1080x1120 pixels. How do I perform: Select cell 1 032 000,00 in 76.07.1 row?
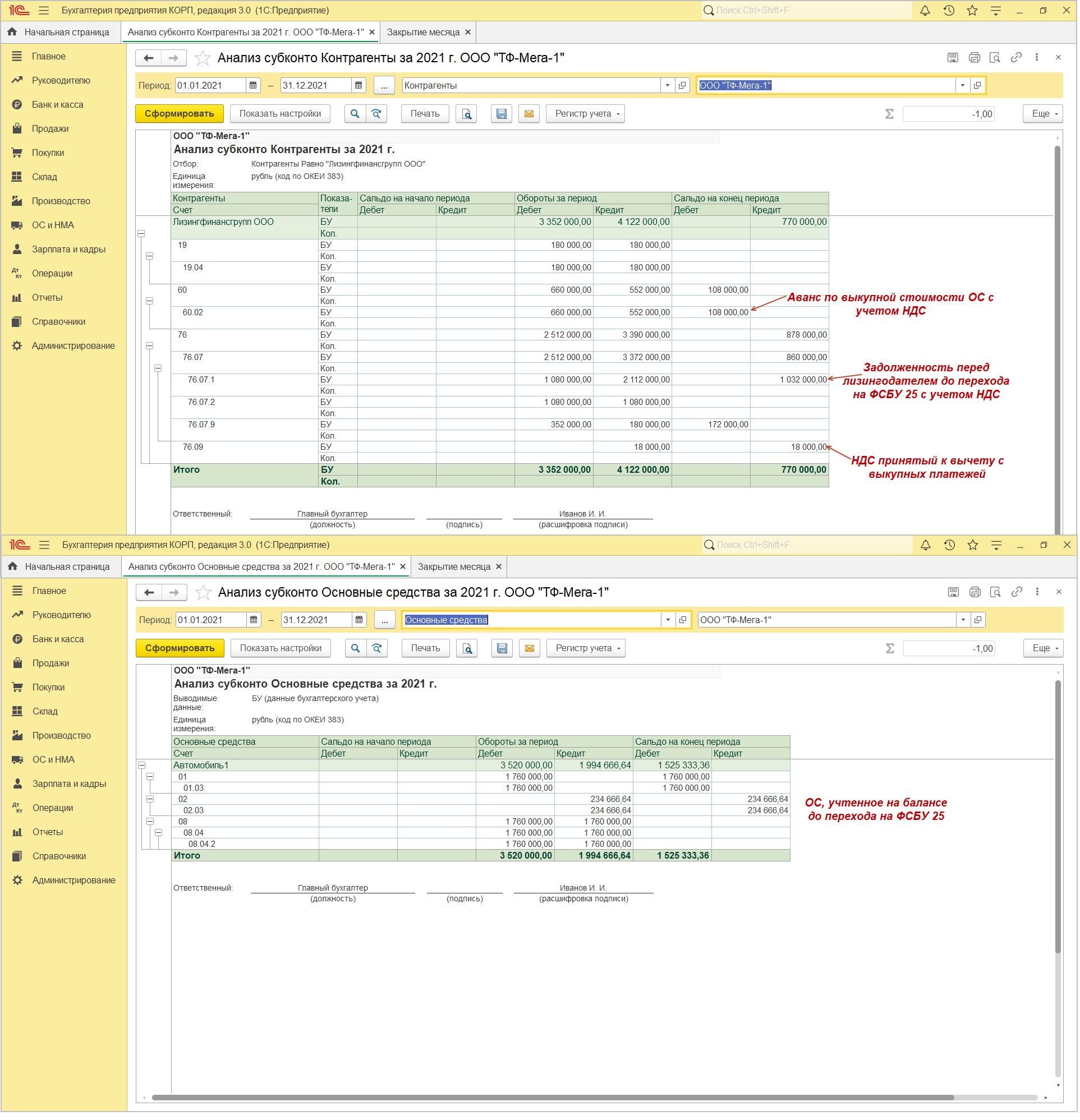790,380
